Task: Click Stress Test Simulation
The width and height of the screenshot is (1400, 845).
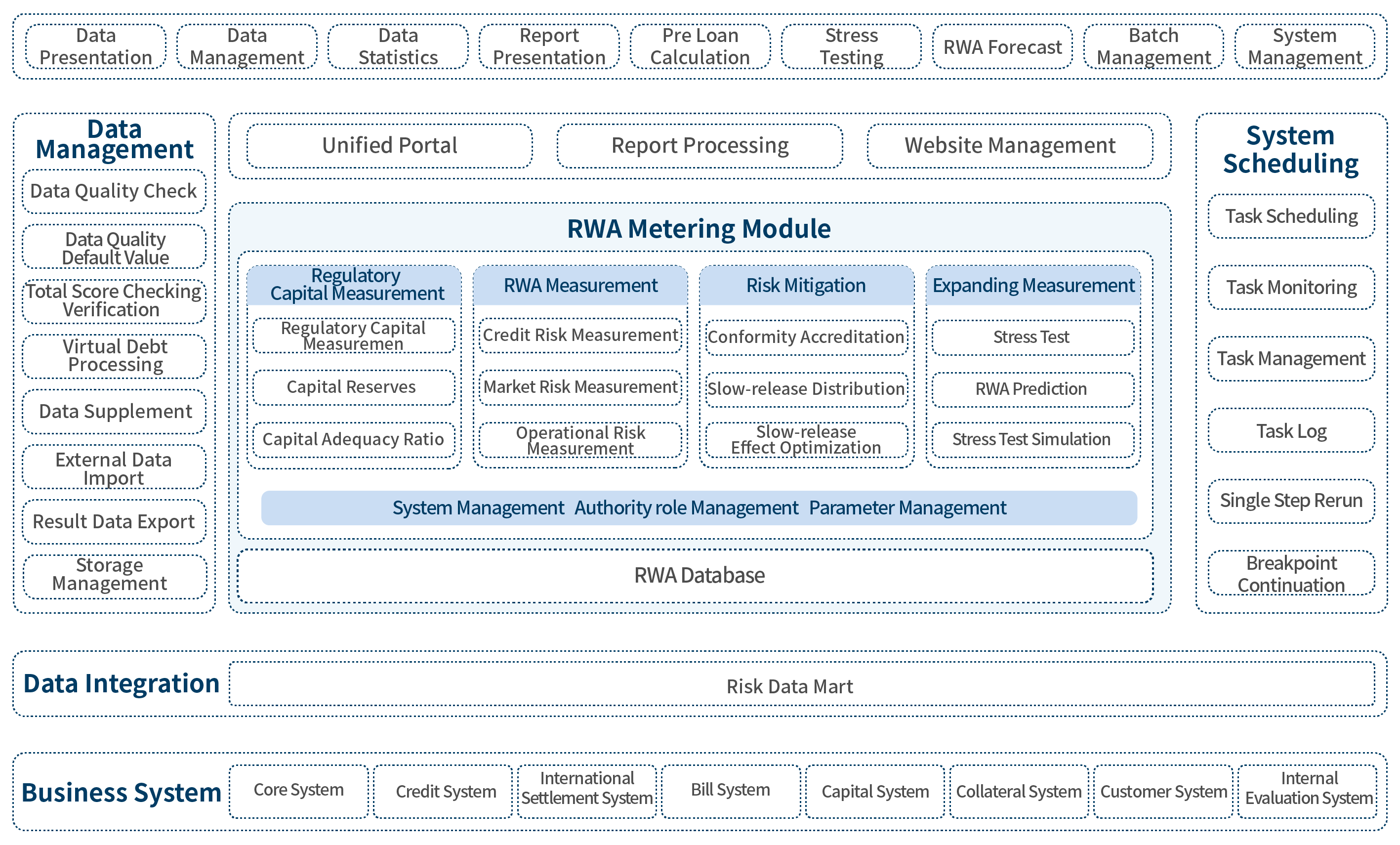Action: (1033, 440)
